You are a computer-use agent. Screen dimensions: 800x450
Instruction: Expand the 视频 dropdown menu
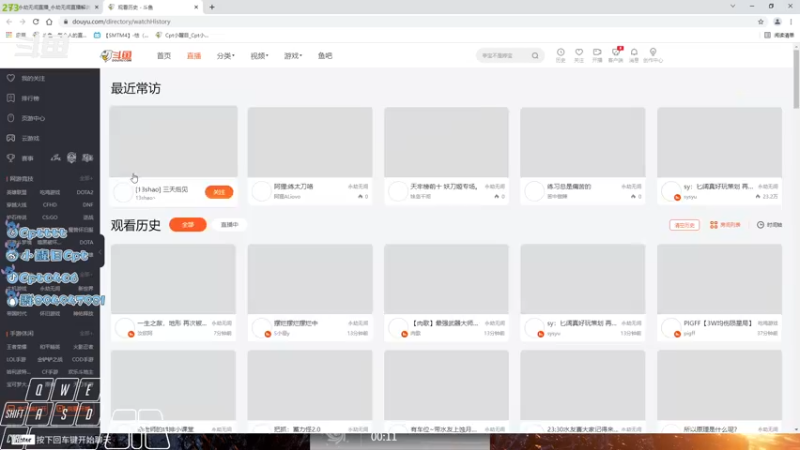[x=259, y=56]
